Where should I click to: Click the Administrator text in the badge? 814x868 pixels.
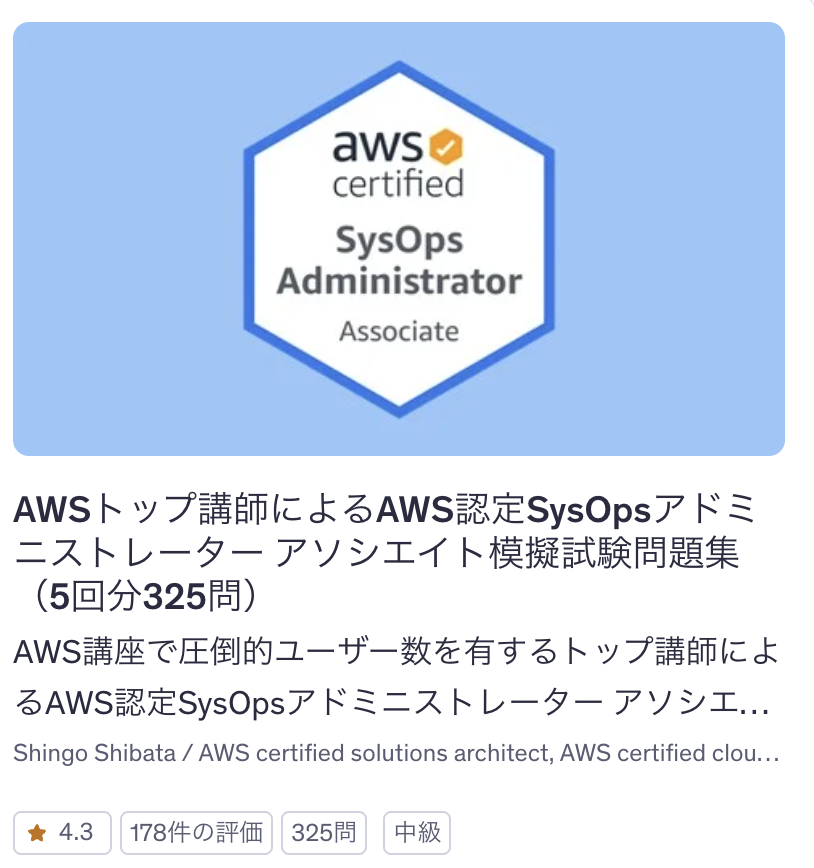399,281
